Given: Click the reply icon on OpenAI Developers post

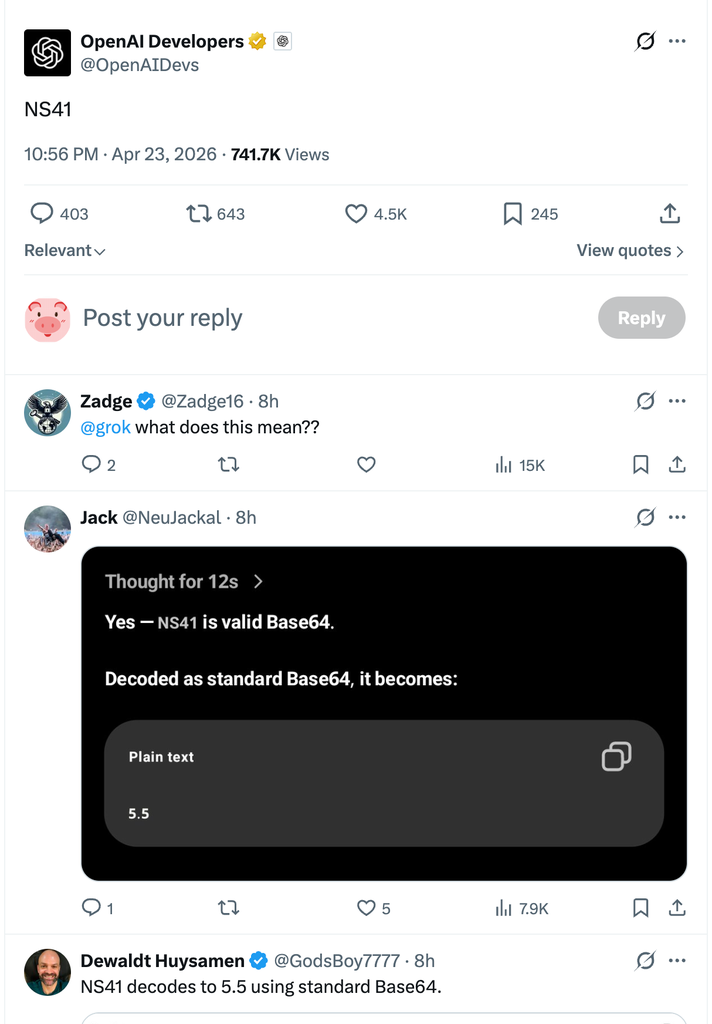Looking at the screenshot, I should (42, 213).
